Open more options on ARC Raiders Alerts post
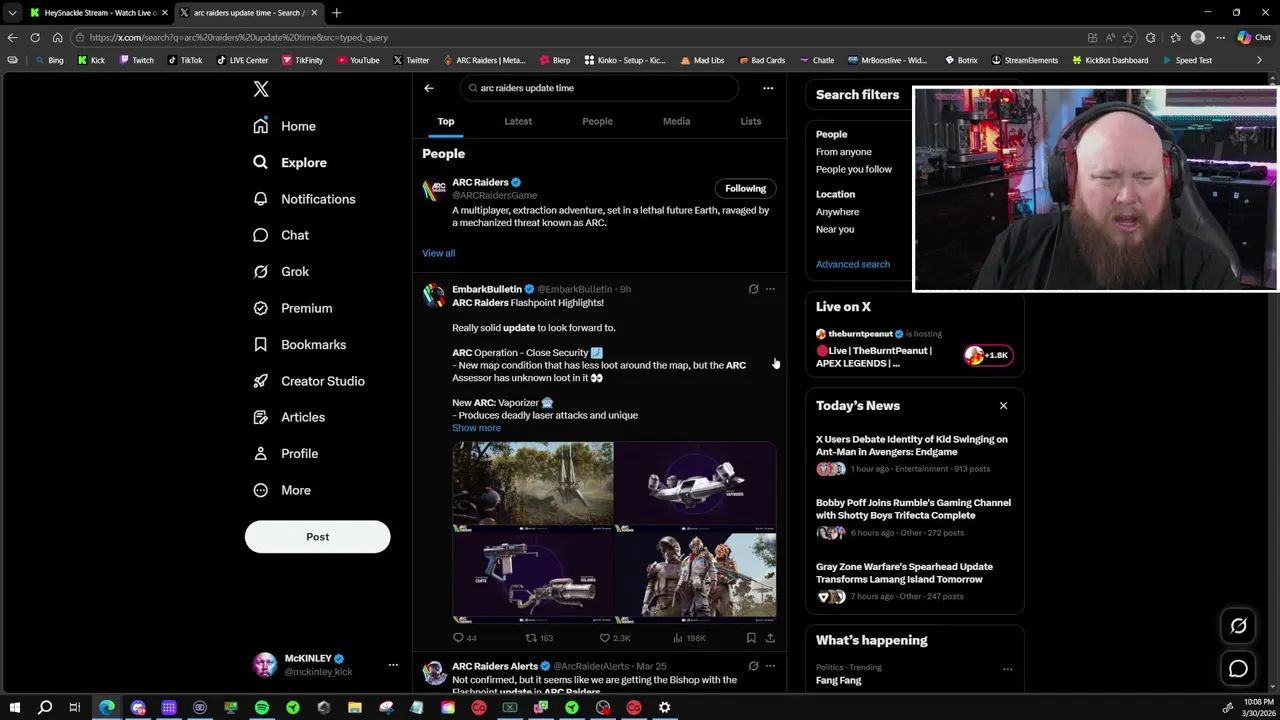The height and width of the screenshot is (720, 1280). point(770,666)
